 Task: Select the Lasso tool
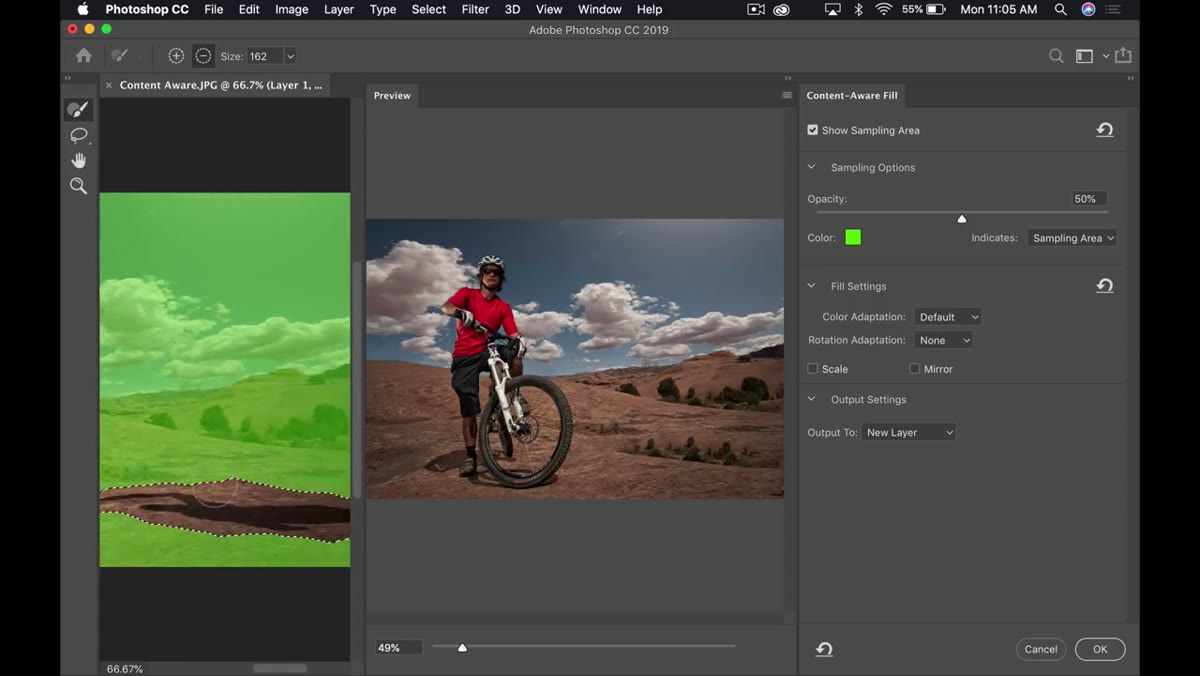pos(79,135)
